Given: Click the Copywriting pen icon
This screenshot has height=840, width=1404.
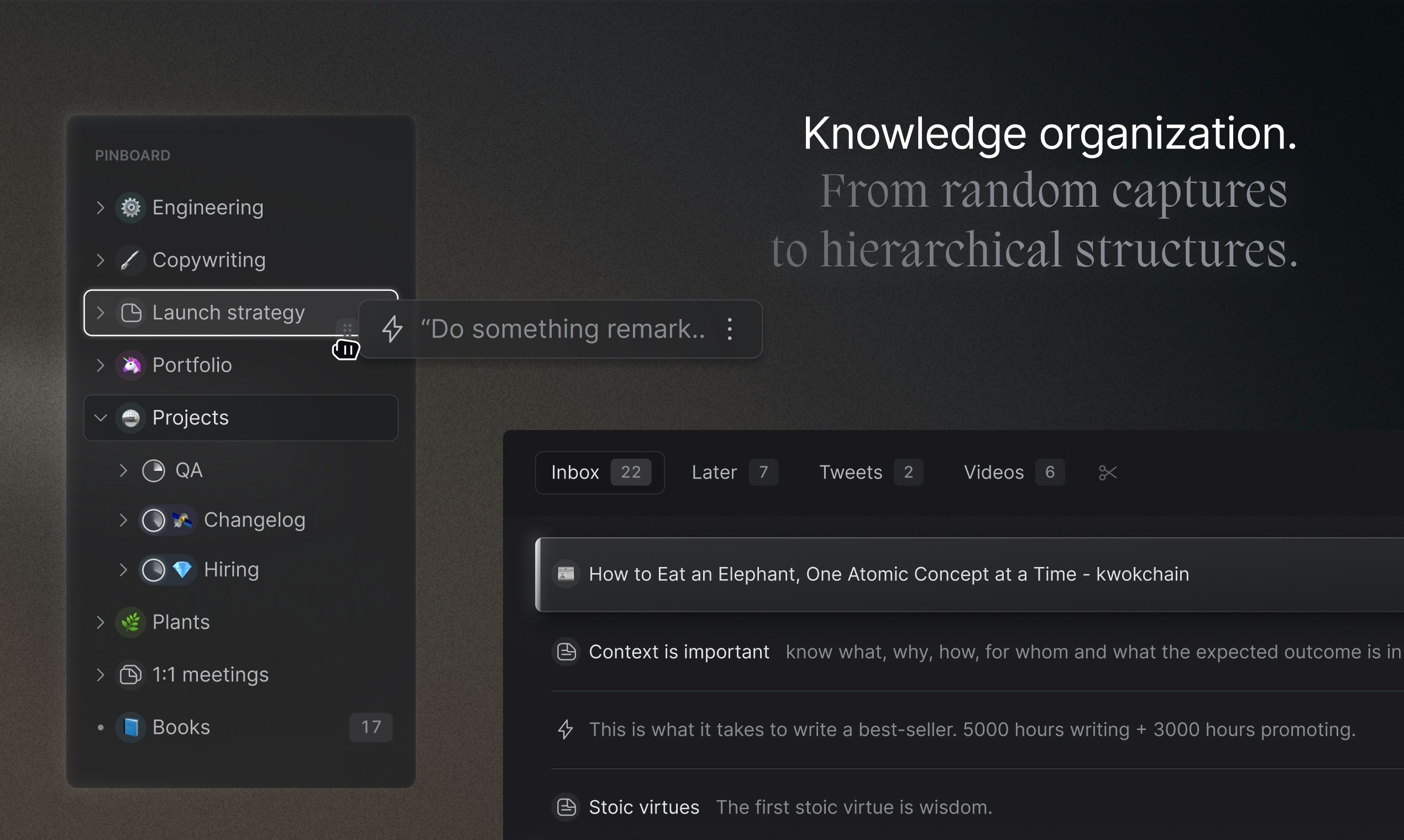Looking at the screenshot, I should (x=131, y=260).
